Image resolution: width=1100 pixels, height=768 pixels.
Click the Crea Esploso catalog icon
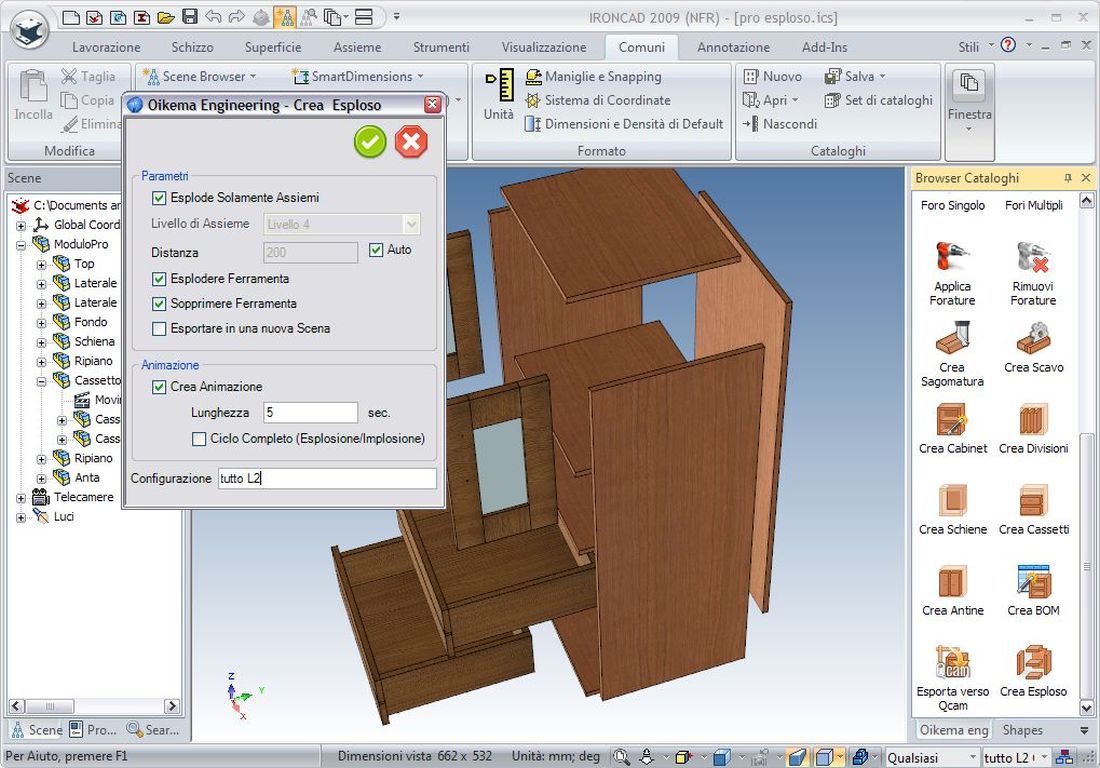[x=1033, y=662]
